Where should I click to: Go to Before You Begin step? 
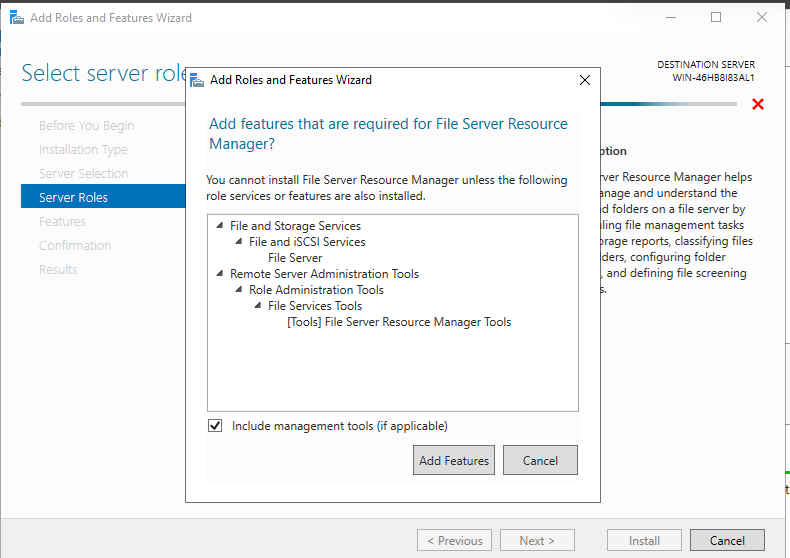click(x=86, y=125)
